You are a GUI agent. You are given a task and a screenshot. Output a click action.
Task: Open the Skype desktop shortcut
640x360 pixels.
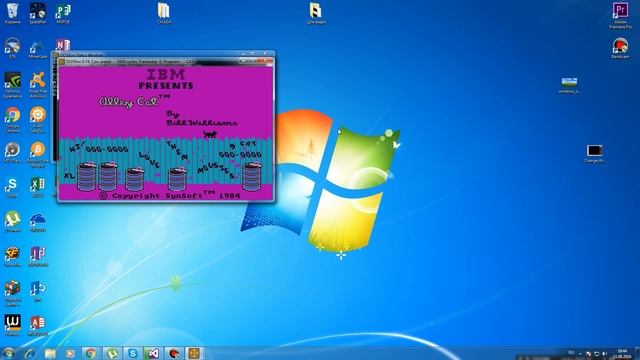[12, 187]
